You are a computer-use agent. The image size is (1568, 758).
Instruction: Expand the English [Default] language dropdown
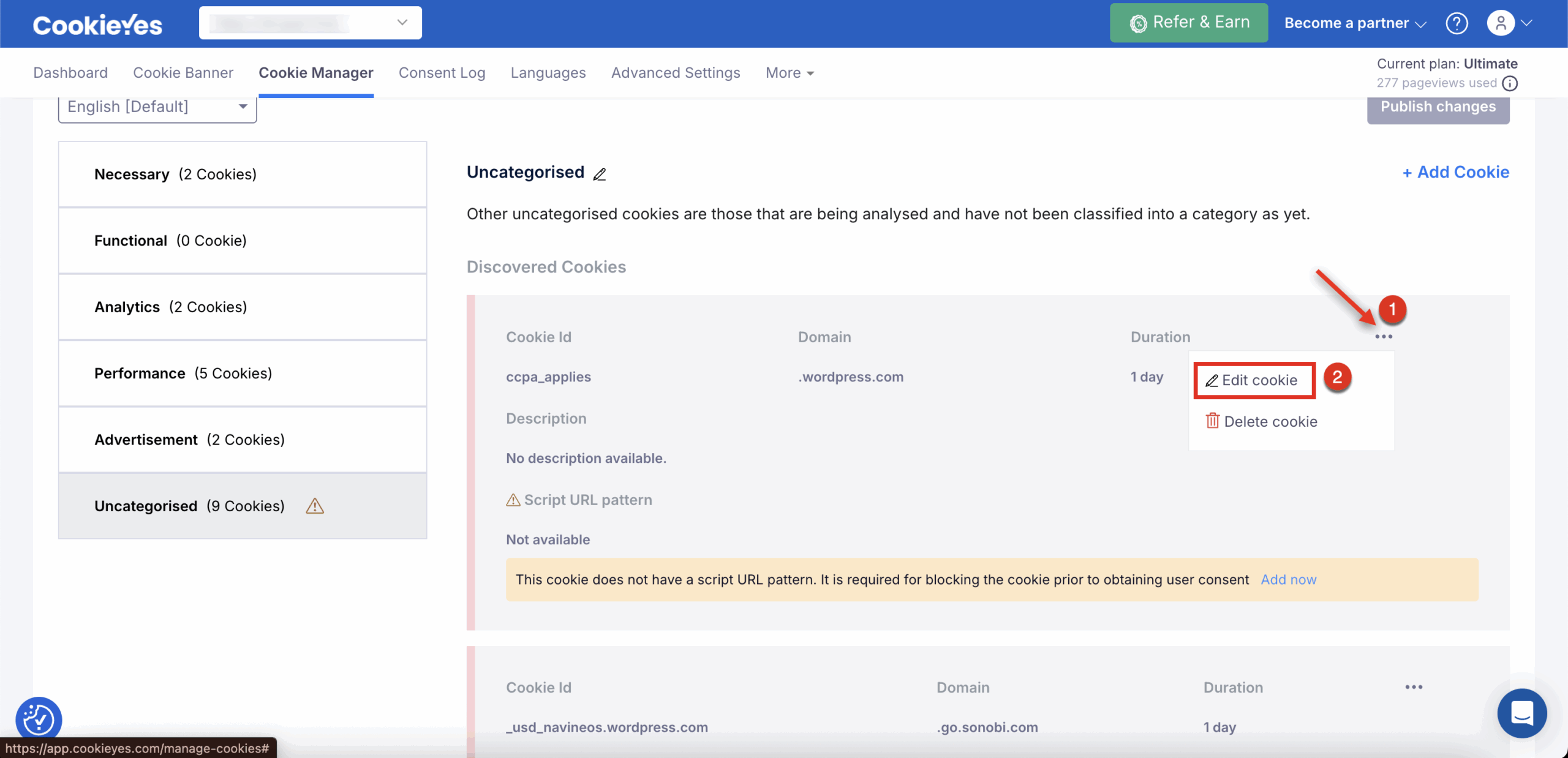[x=157, y=107]
